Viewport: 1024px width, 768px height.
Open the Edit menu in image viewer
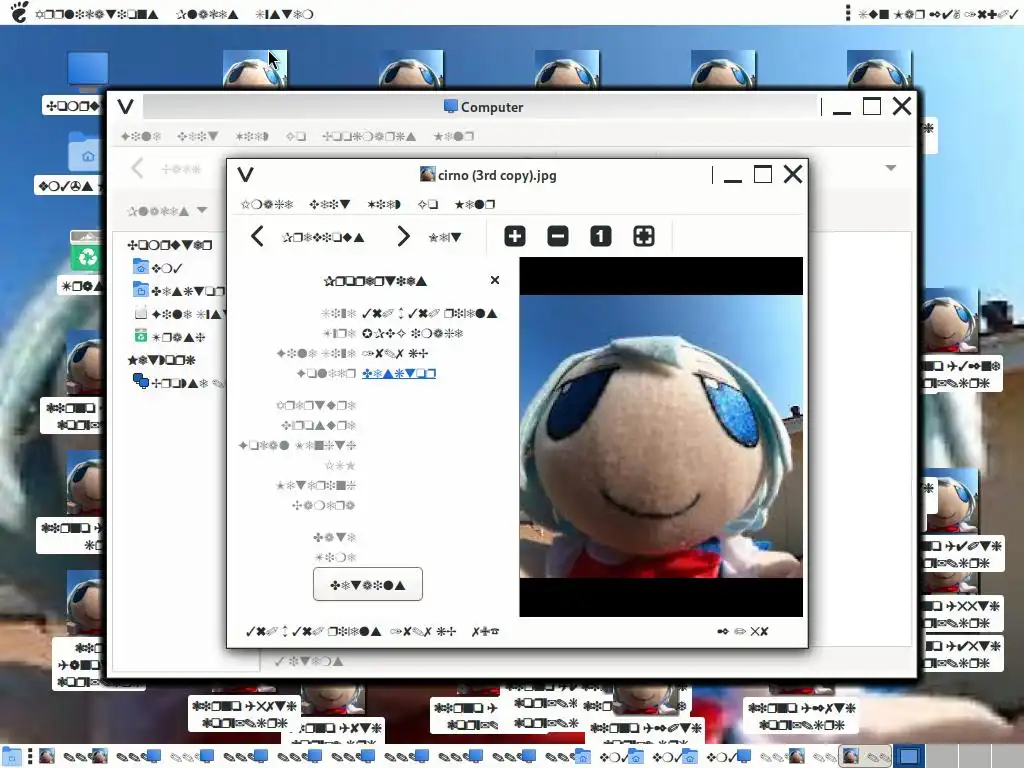330,204
